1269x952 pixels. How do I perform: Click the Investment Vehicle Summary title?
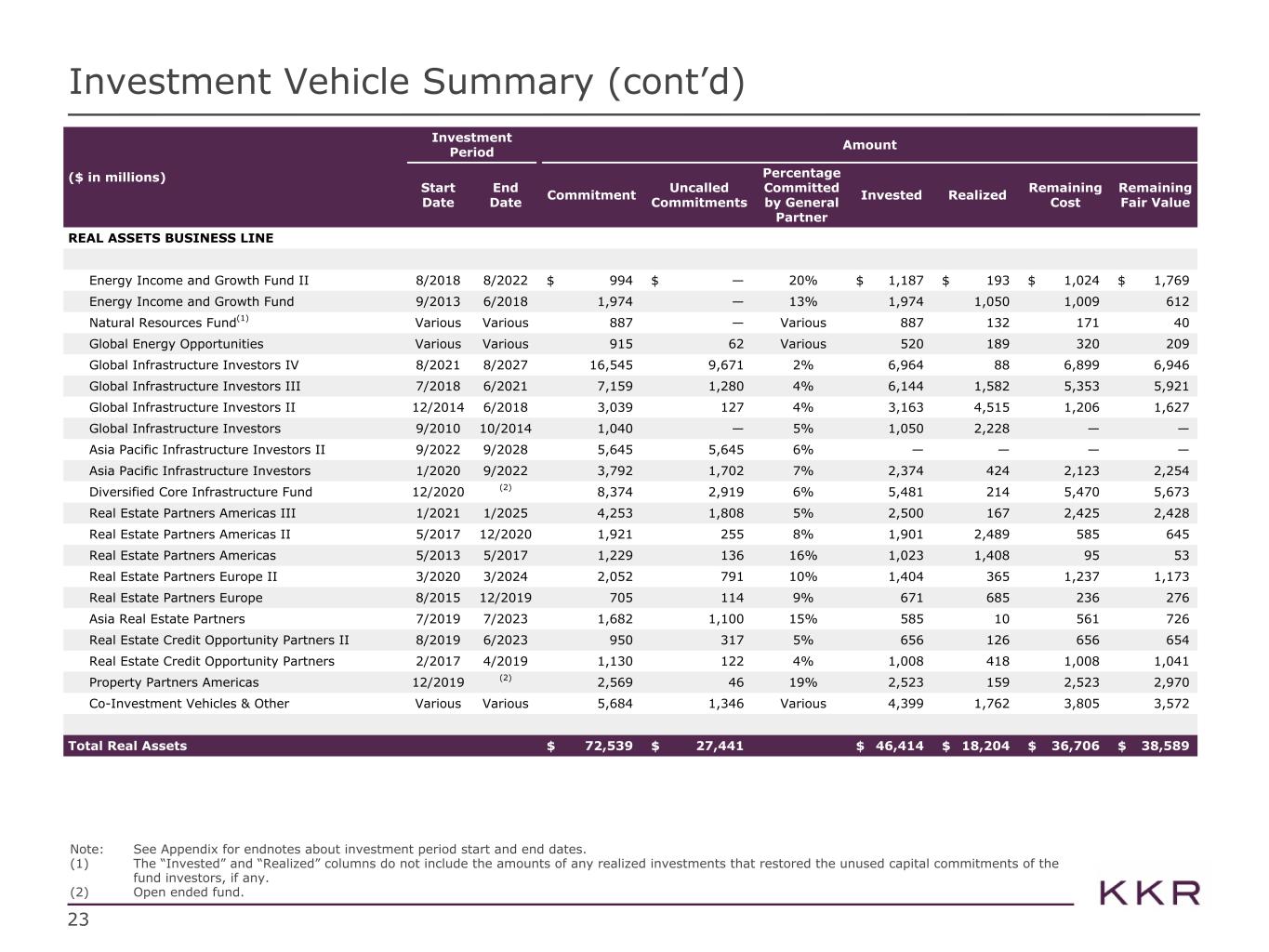click(x=407, y=82)
